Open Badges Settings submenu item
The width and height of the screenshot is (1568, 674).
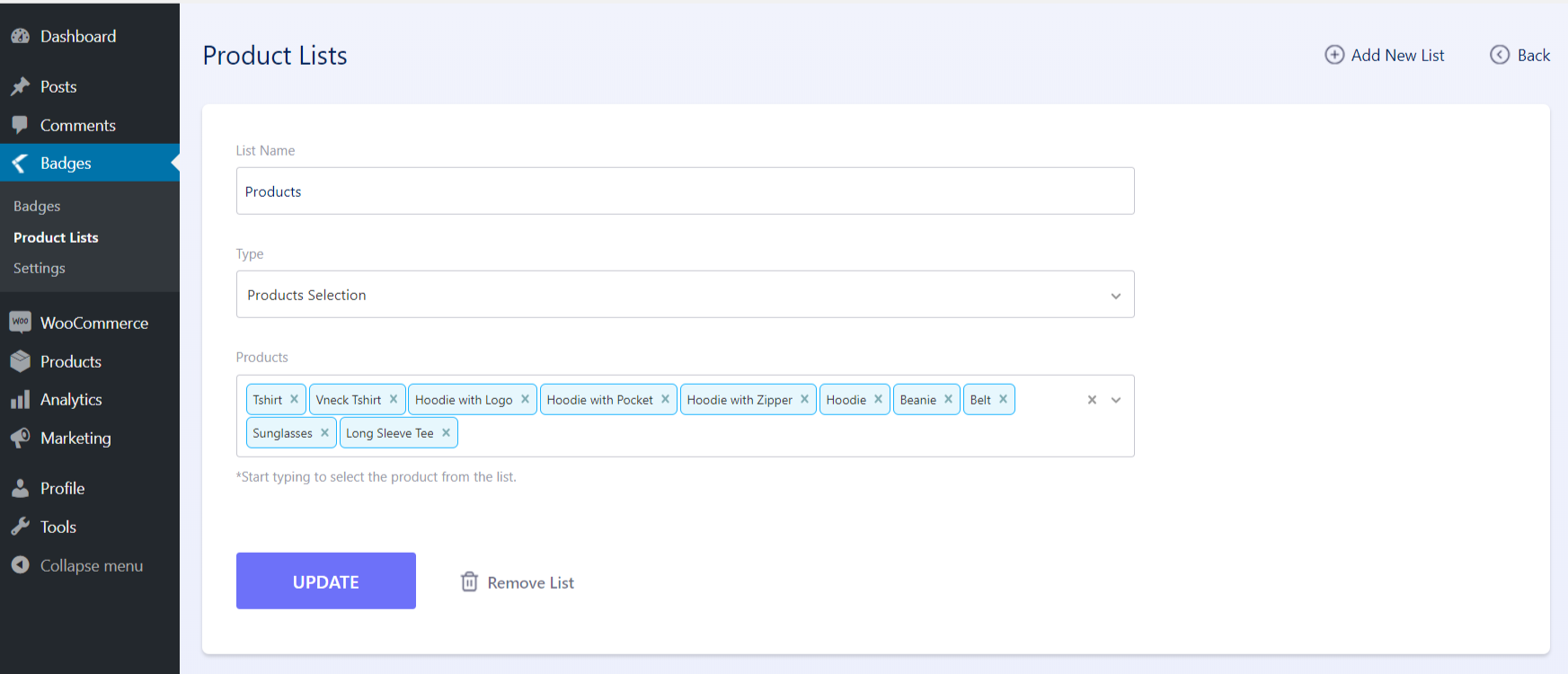pos(40,268)
